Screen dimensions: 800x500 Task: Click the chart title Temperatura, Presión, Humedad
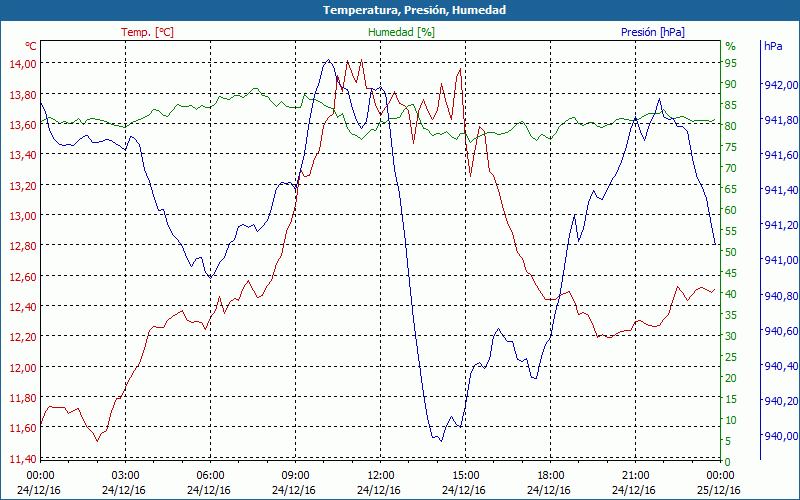[x=414, y=10]
